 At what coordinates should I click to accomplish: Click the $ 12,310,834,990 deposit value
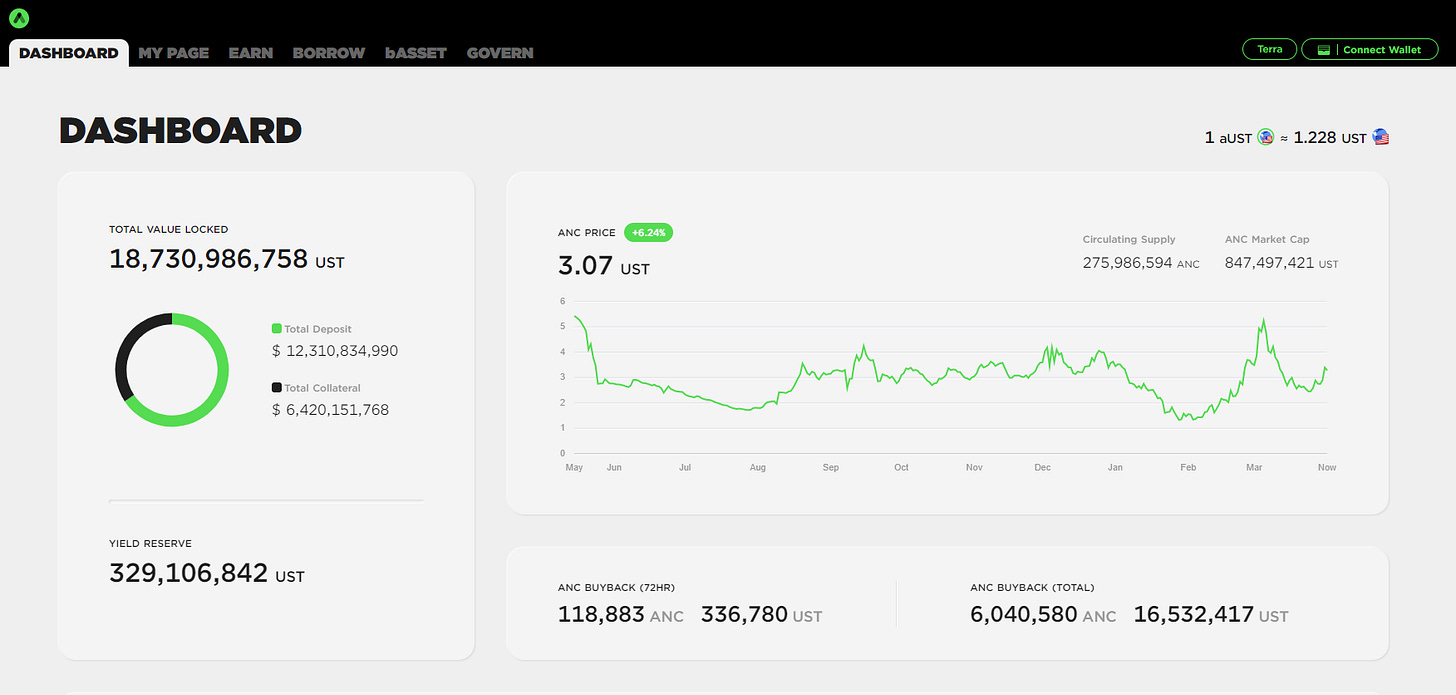(x=335, y=351)
